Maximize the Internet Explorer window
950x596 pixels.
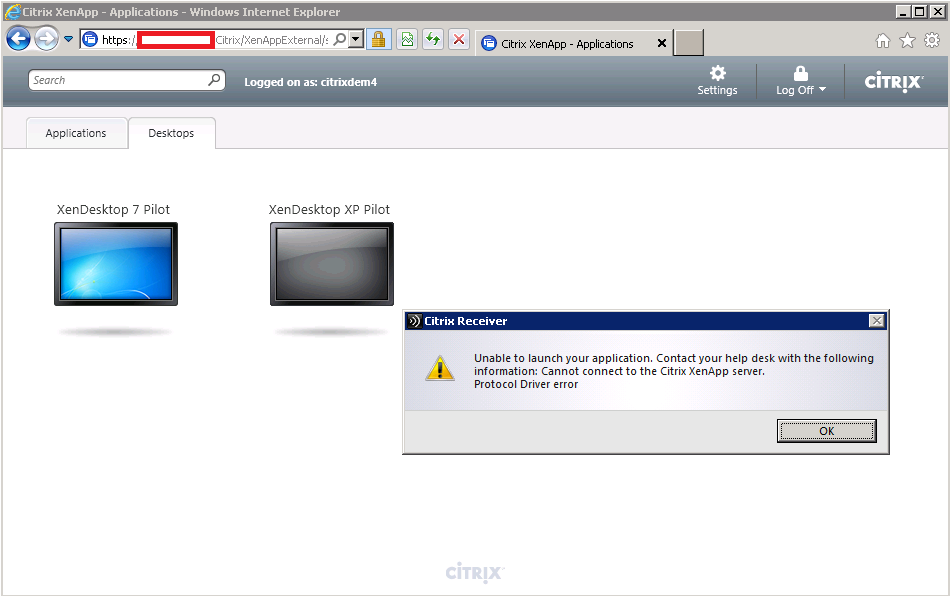pyautogui.click(x=919, y=12)
